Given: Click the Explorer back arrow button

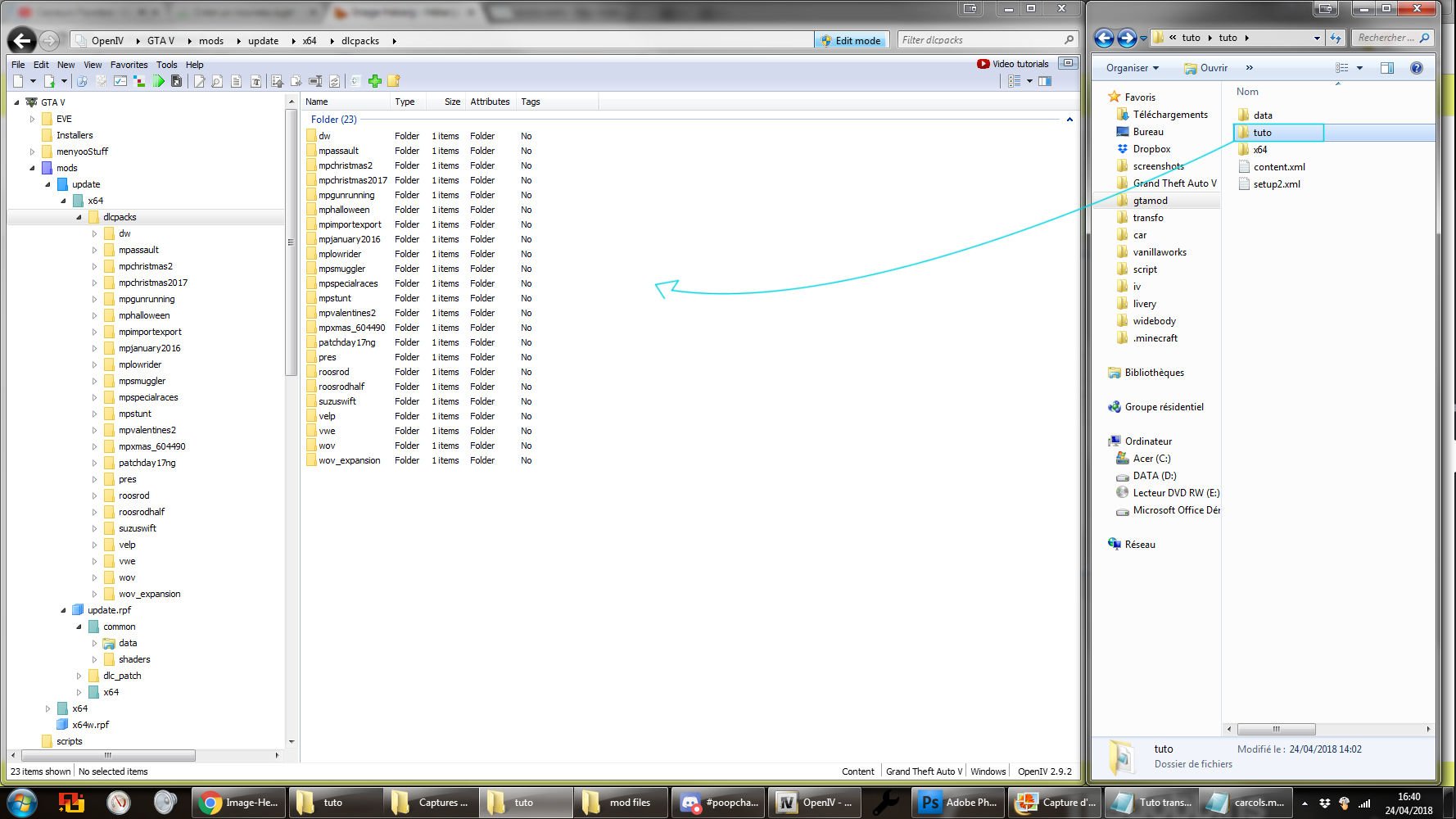Looking at the screenshot, I should (x=1104, y=38).
